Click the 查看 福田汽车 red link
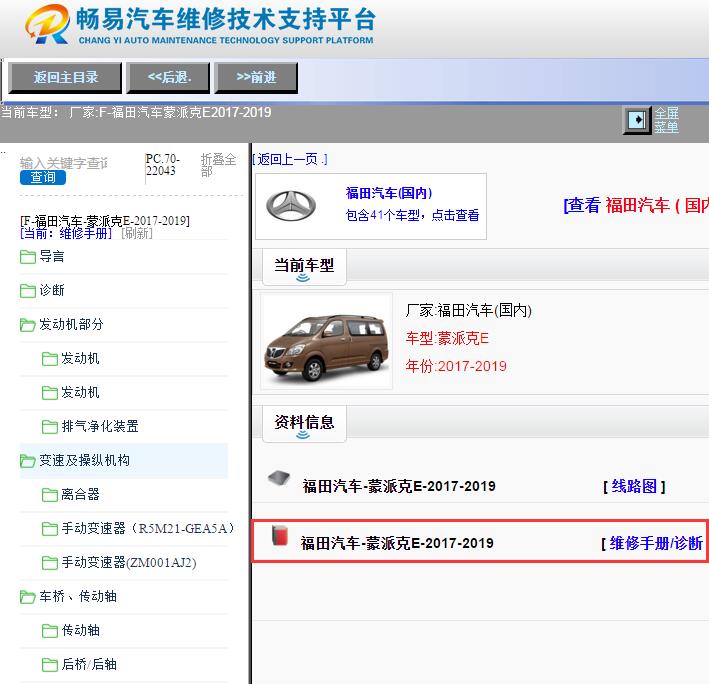This screenshot has width=709, height=684. tap(636, 205)
